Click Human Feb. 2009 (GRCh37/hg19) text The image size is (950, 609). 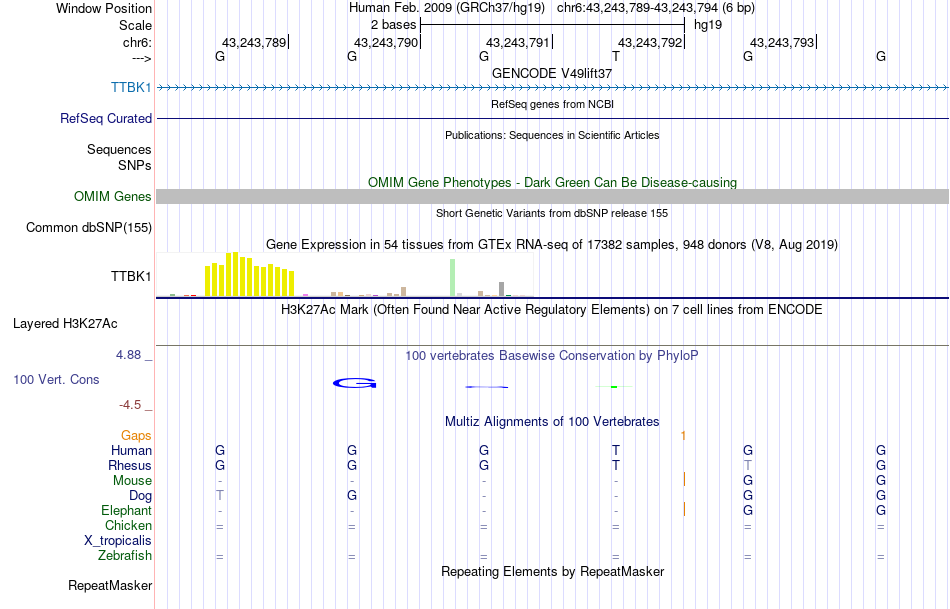pos(447,8)
